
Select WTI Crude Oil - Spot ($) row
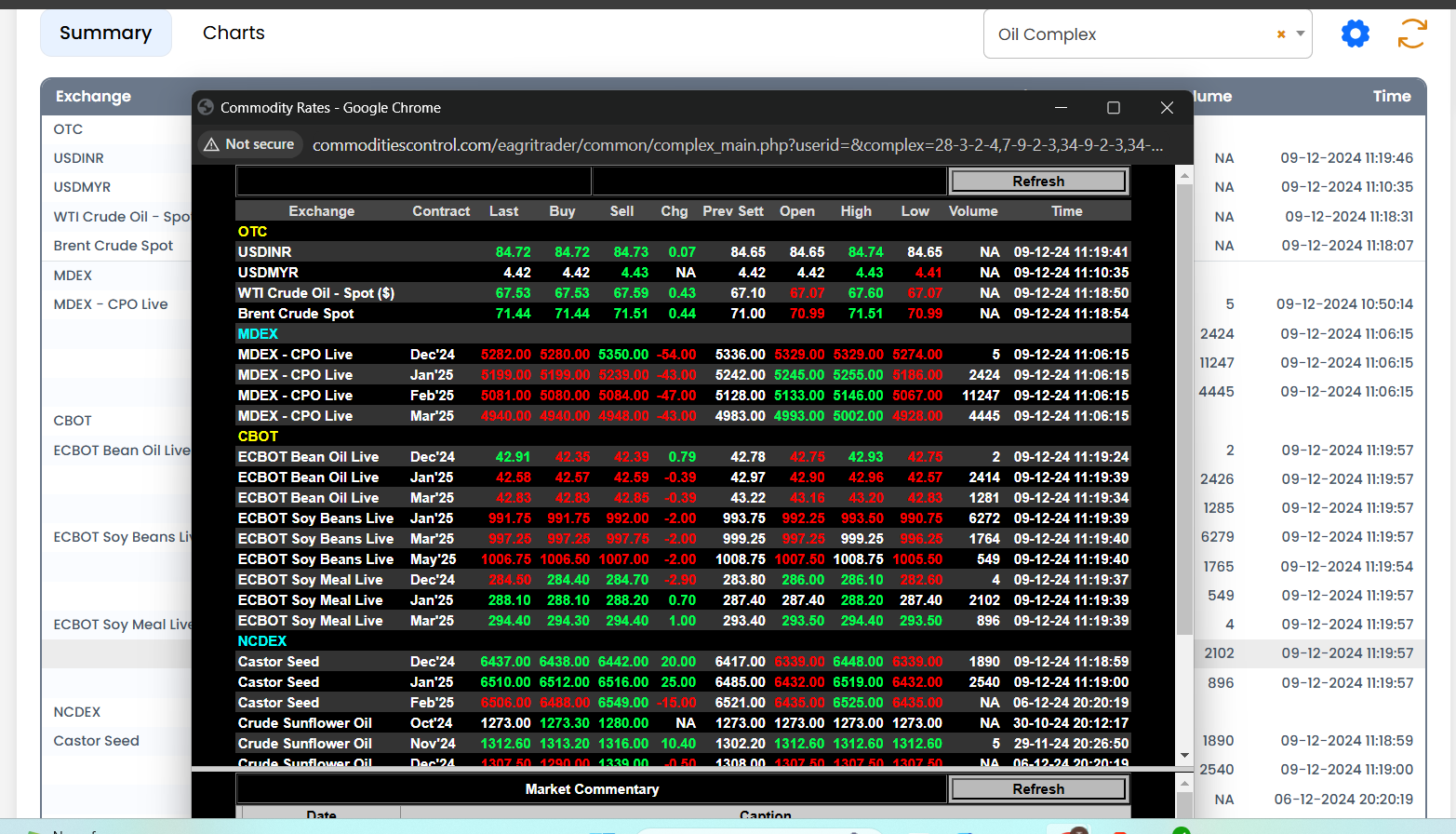click(683, 293)
